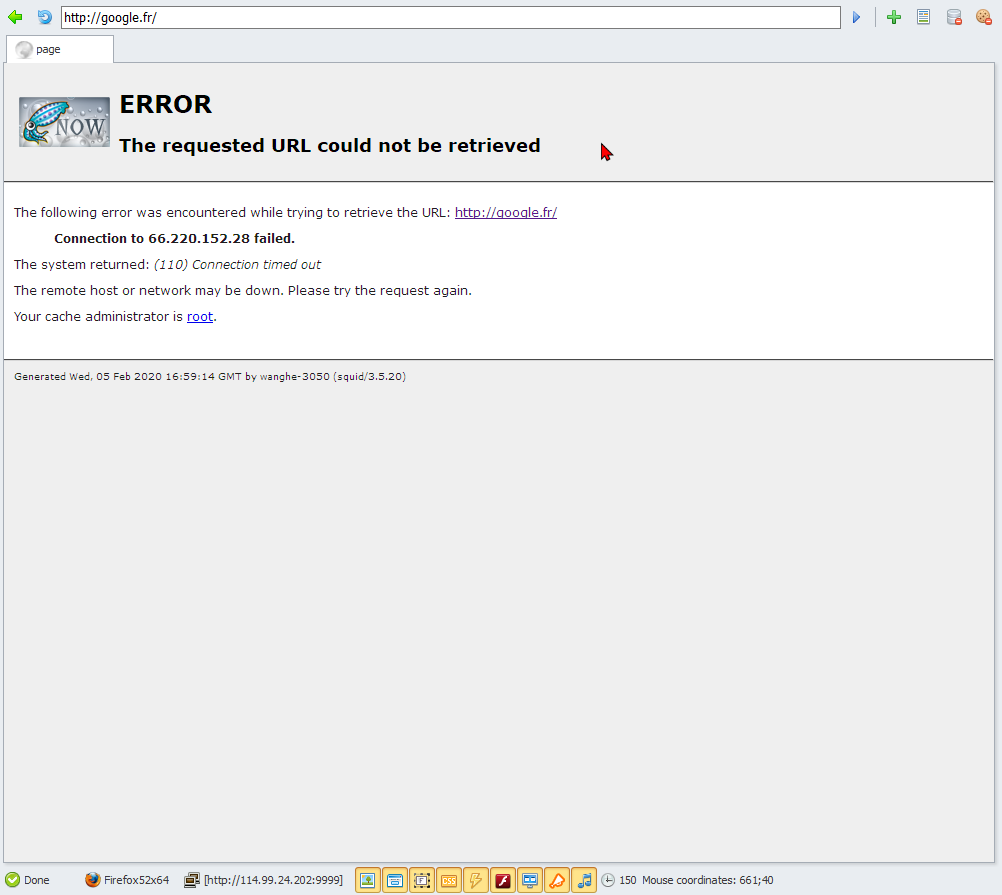Clear cookies using the cookie delete icon

[x=983, y=17]
